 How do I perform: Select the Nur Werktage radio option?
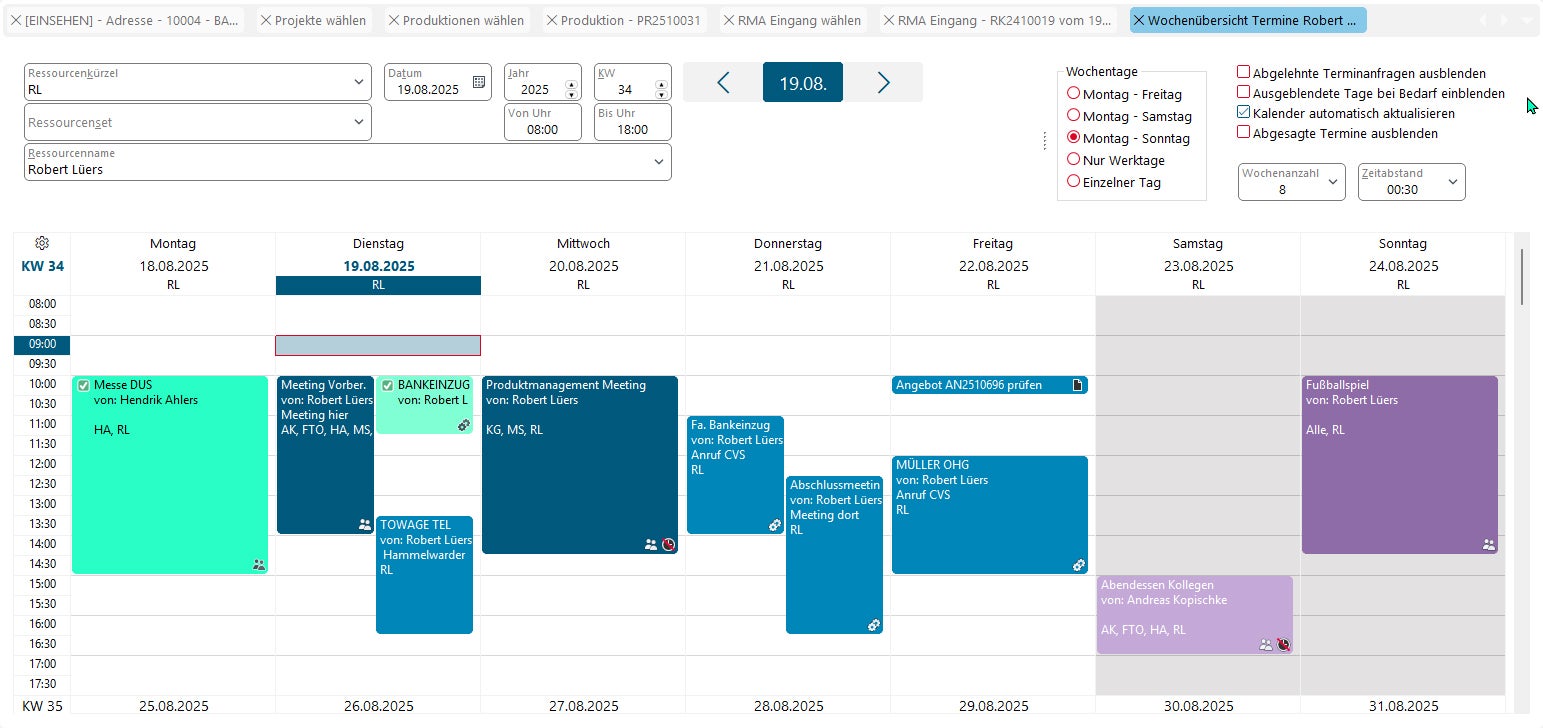pyautogui.click(x=1074, y=159)
